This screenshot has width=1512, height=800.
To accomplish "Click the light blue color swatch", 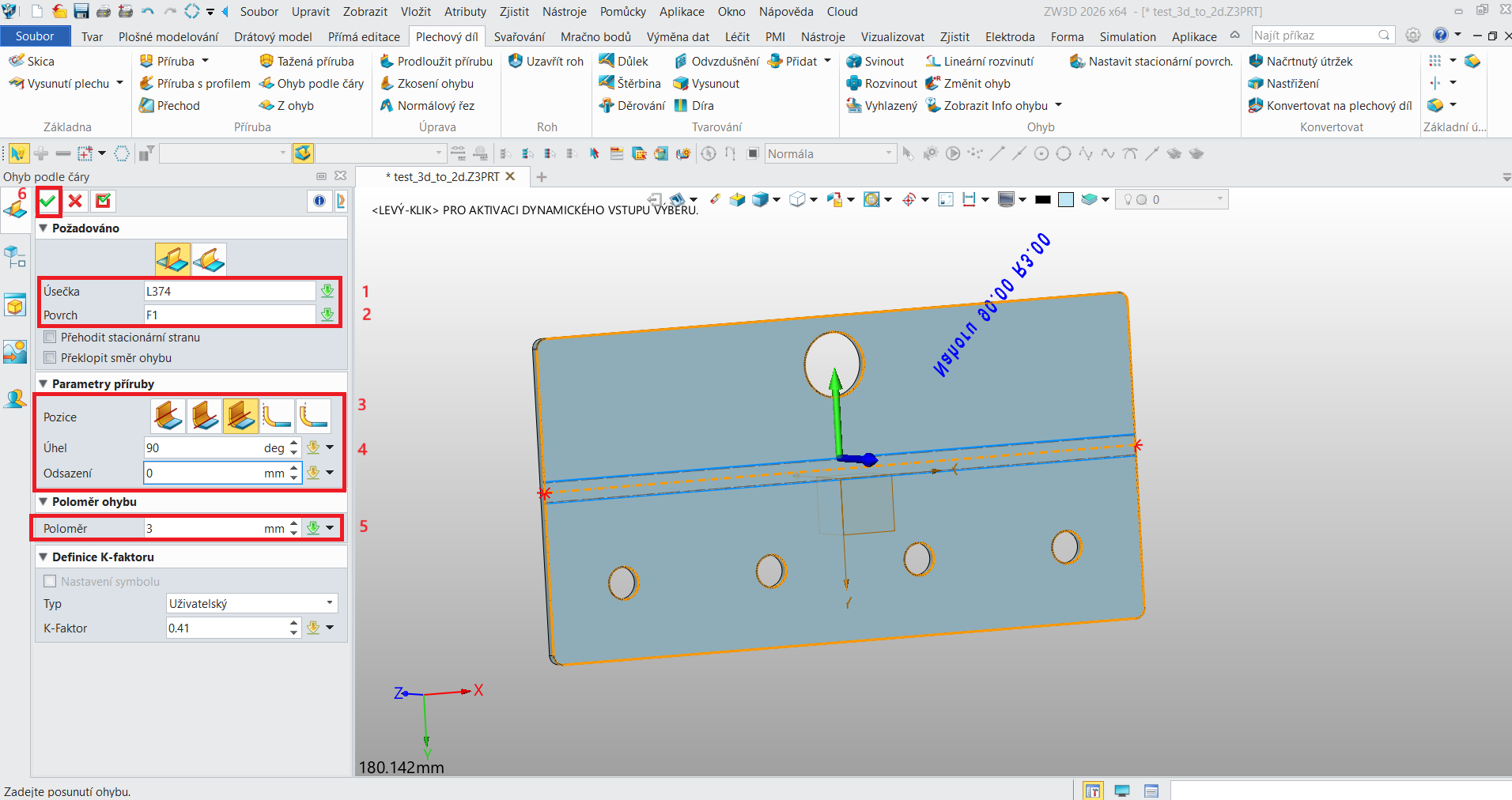I will coord(1066,199).
